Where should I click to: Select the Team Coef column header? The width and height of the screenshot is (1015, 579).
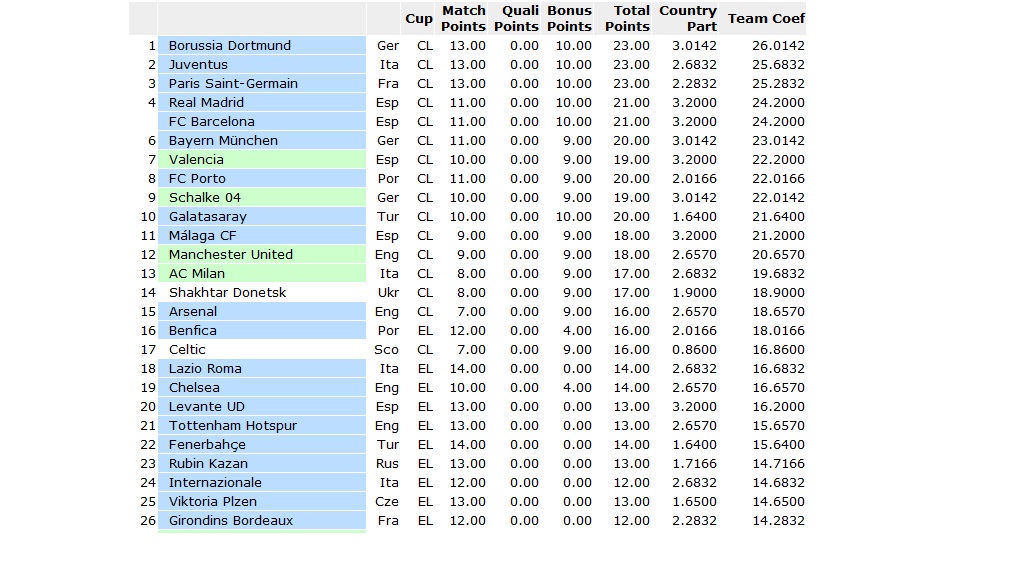tap(766, 19)
